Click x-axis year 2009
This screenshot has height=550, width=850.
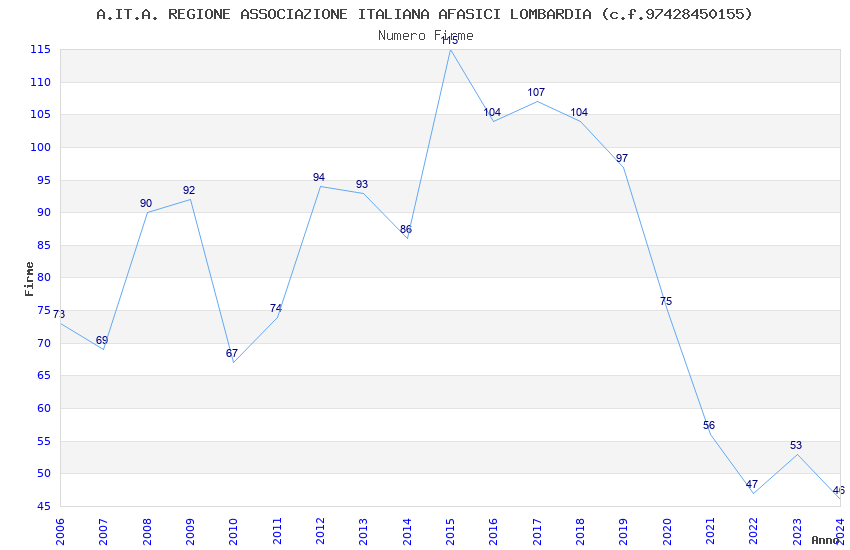[190, 531]
